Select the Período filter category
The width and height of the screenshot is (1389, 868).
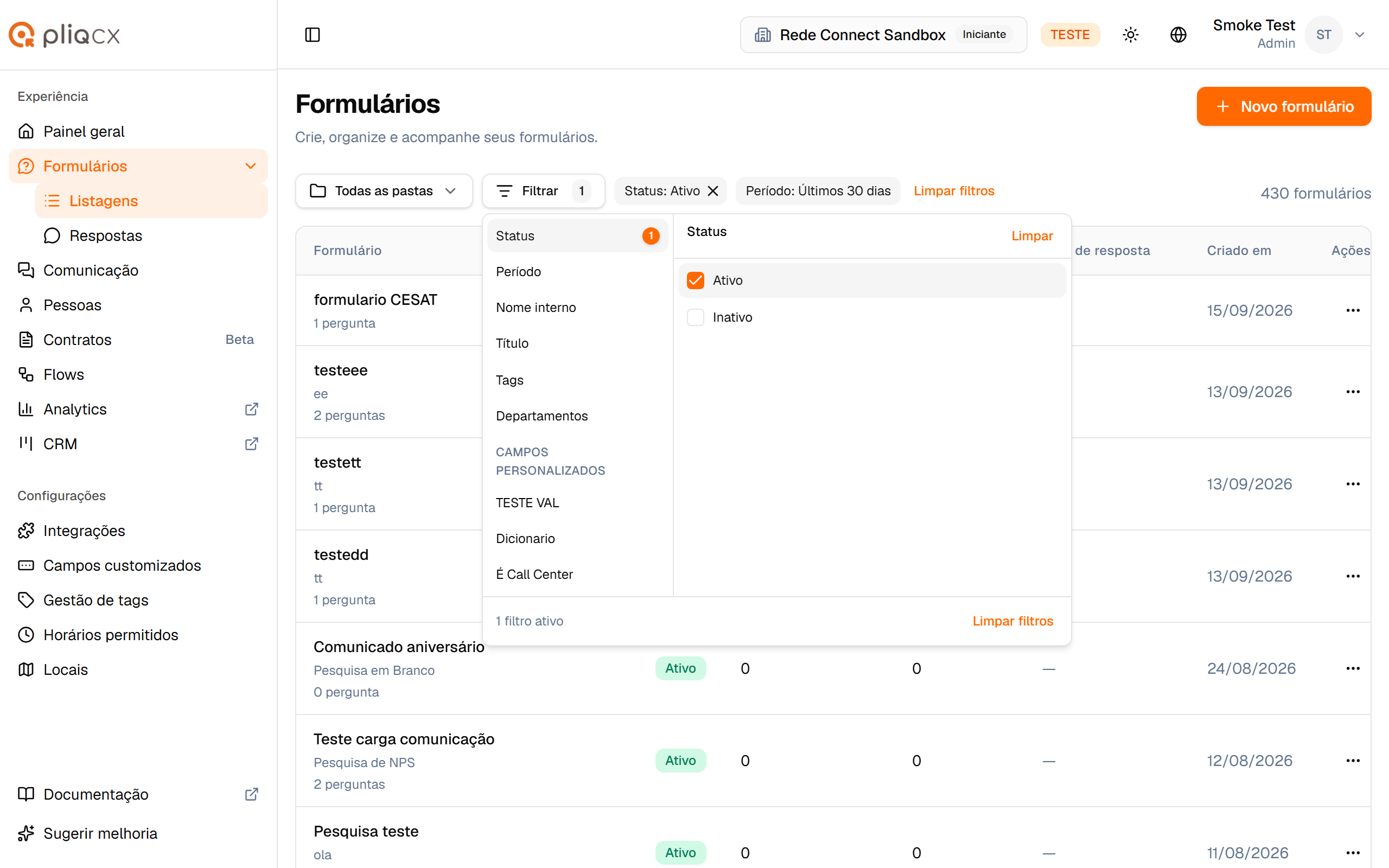coord(577,272)
